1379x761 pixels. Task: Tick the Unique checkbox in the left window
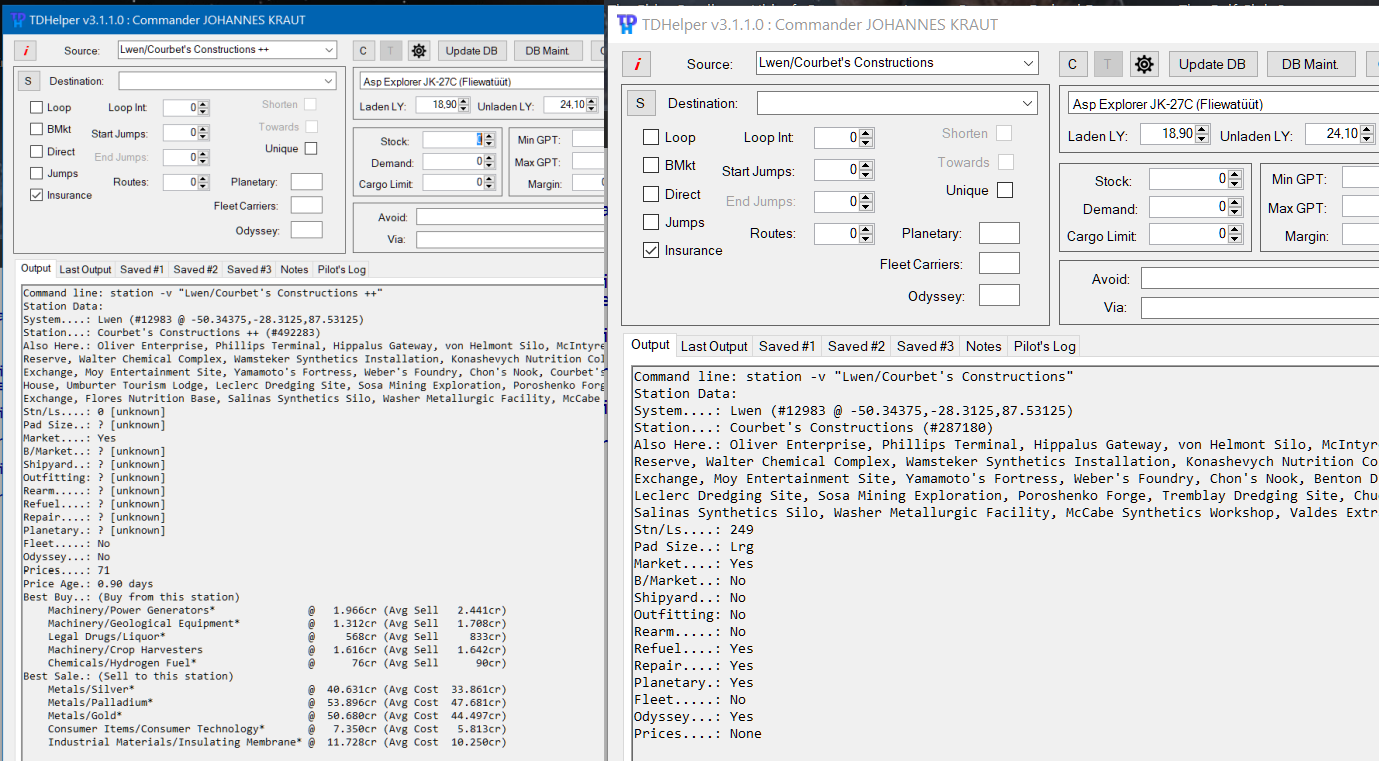pos(311,149)
